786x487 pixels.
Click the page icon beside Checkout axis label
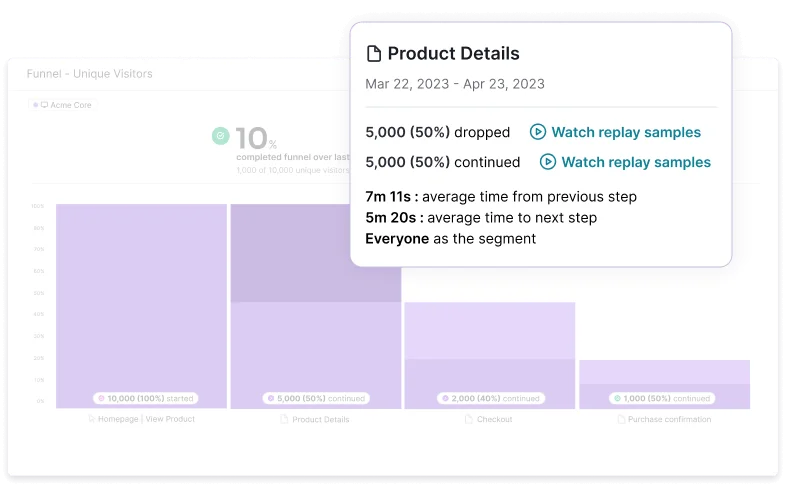click(469, 420)
